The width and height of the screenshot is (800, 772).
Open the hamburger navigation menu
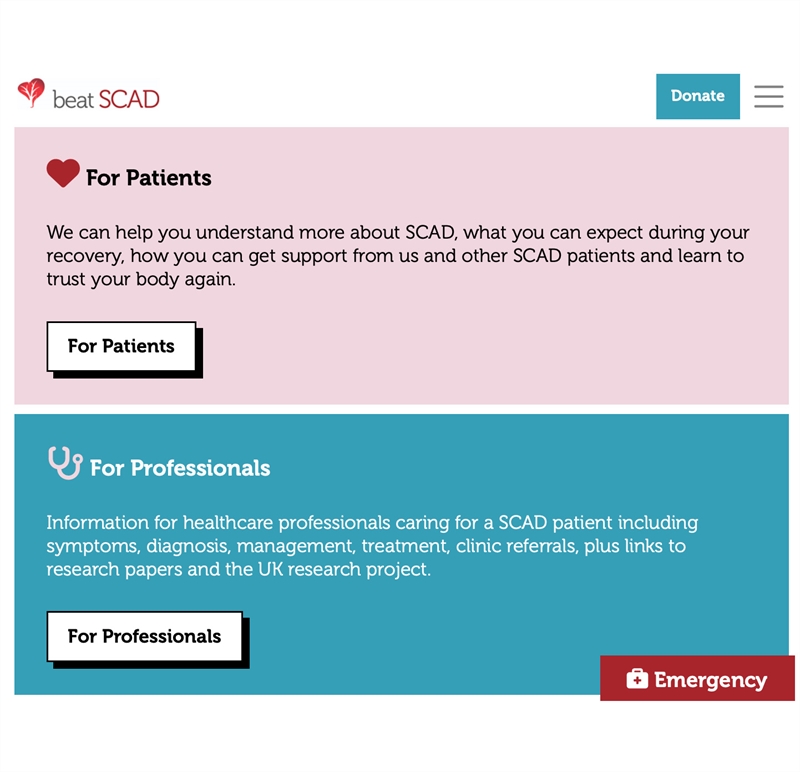coord(768,96)
